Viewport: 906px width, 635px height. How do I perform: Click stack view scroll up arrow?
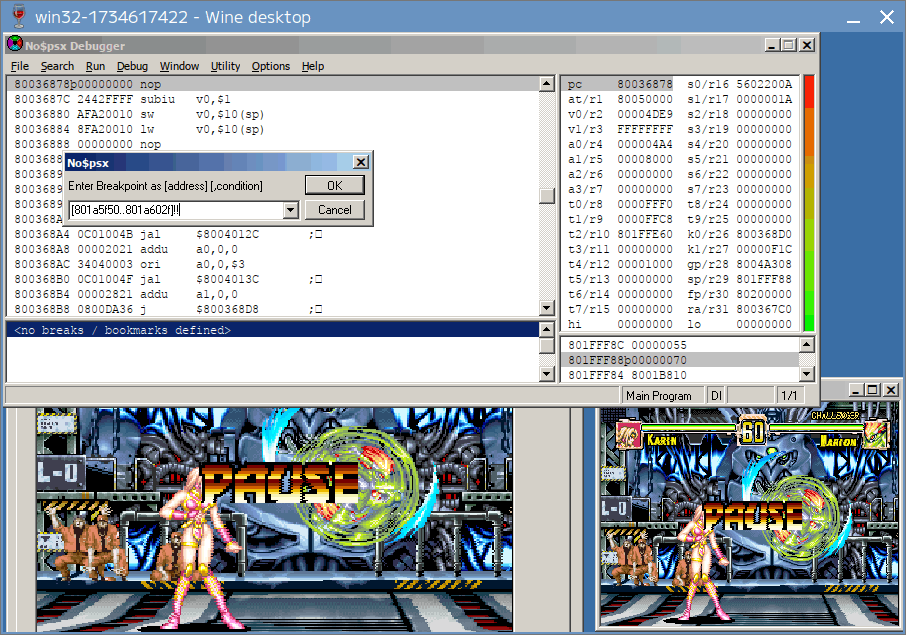tap(807, 345)
